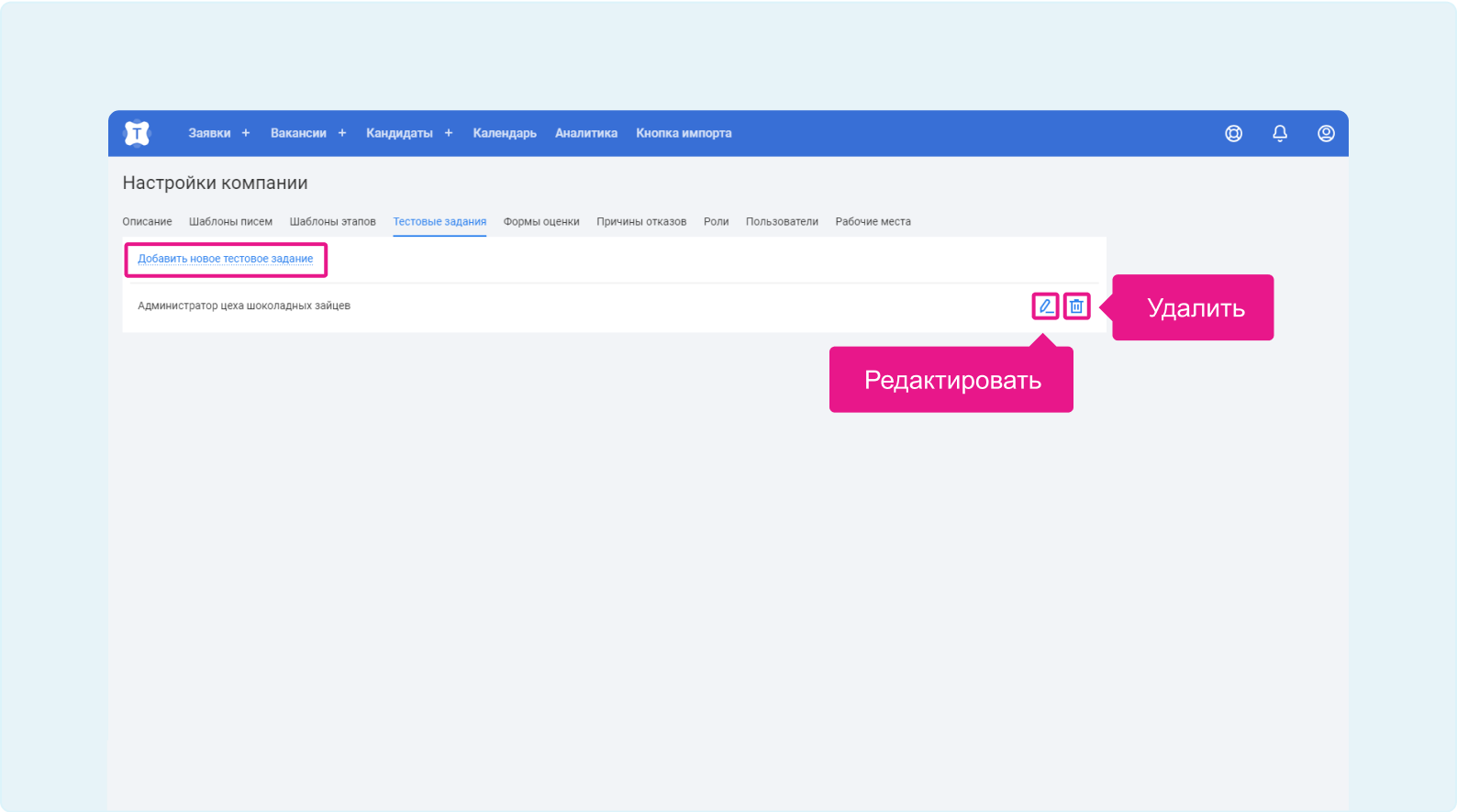Select the Администратор цеха шоколадных зайцев row text
Viewport: 1457px width, 812px height.
pos(244,306)
